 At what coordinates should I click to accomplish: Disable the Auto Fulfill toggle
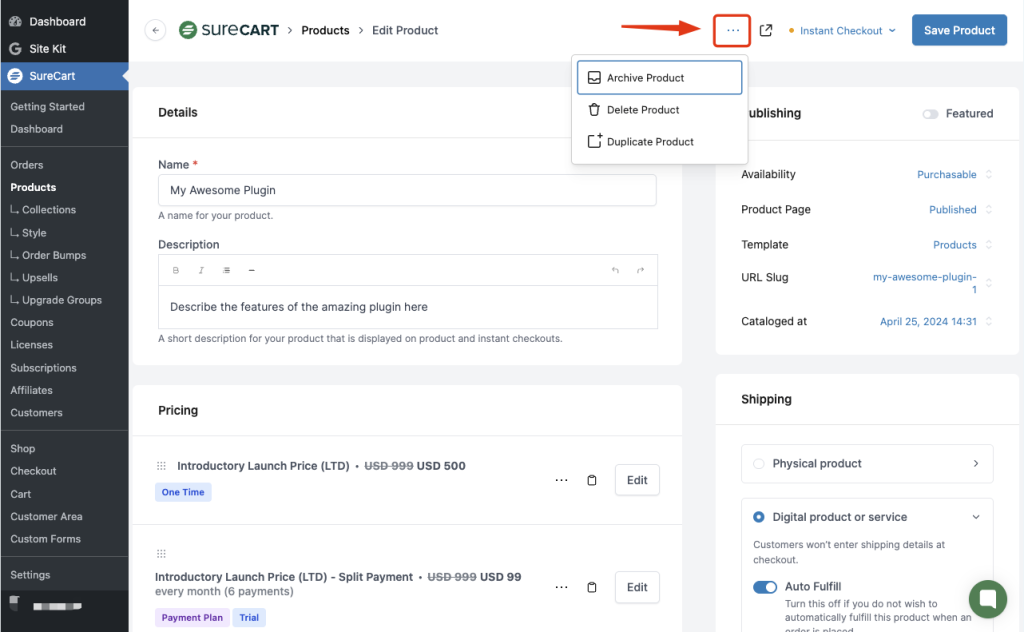tap(765, 587)
